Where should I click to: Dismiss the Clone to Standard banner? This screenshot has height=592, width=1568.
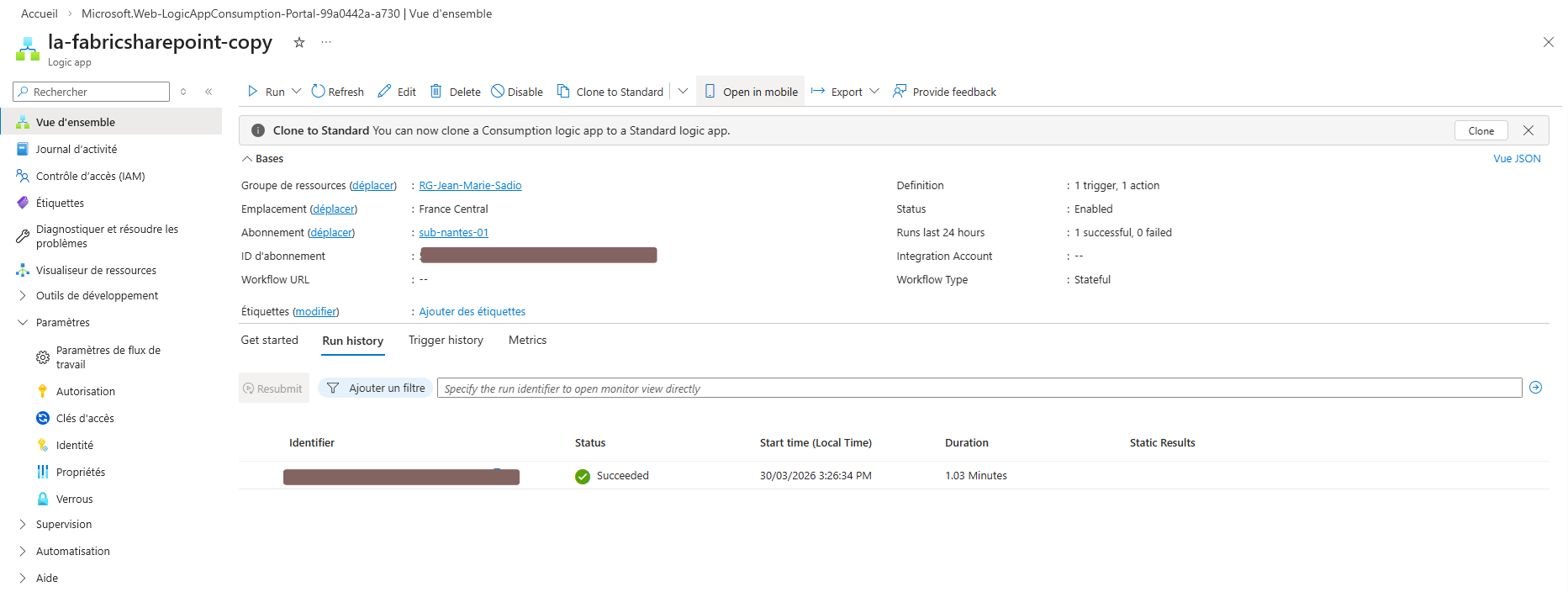pos(1528,130)
